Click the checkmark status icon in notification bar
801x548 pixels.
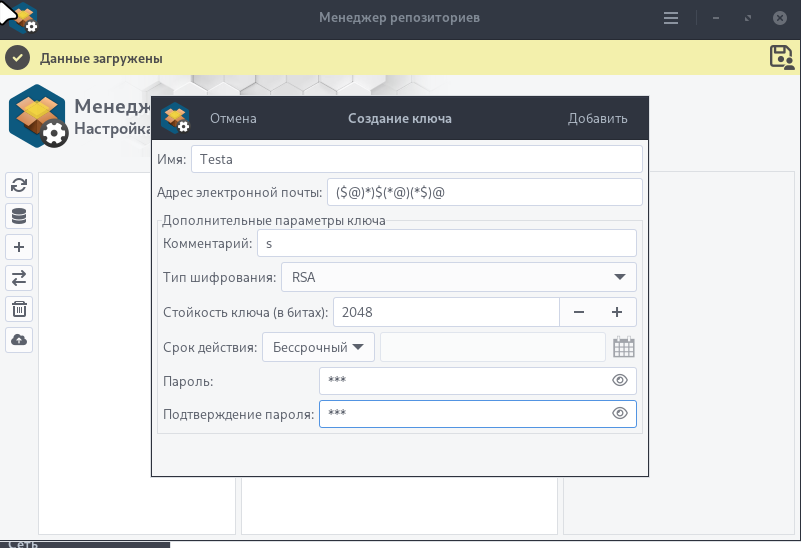18,58
